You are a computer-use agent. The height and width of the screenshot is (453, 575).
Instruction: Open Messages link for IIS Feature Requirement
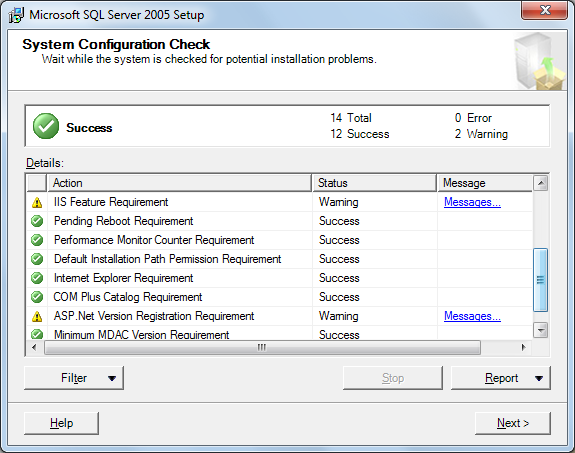tap(472, 202)
